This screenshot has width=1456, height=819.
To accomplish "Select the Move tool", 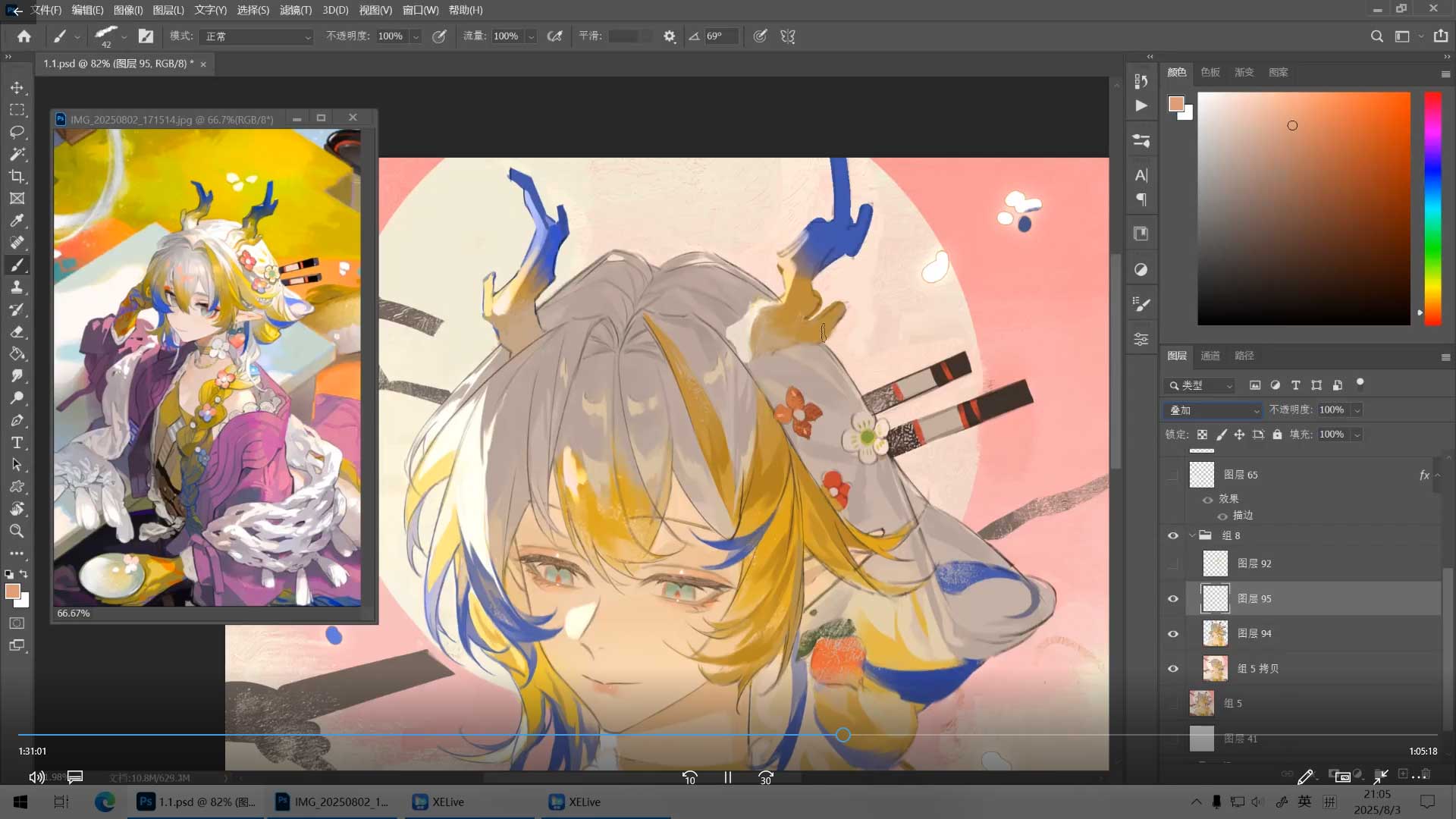I will [17, 88].
